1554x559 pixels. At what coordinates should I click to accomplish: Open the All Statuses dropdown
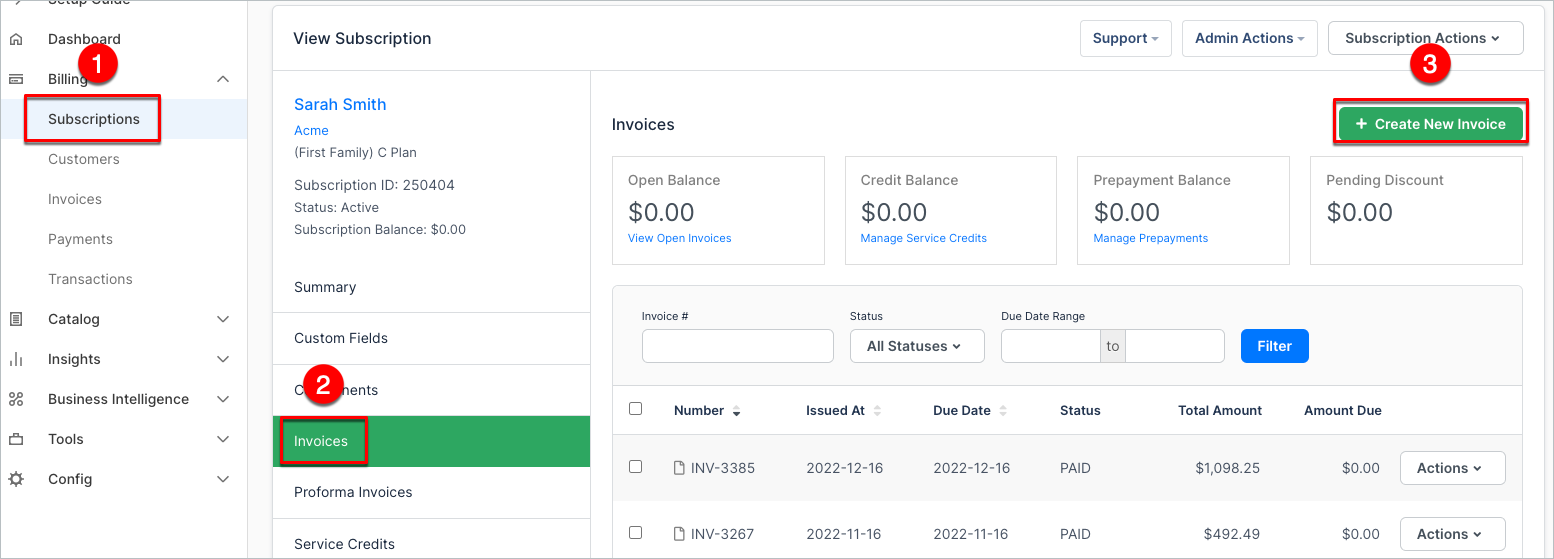[x=916, y=346]
